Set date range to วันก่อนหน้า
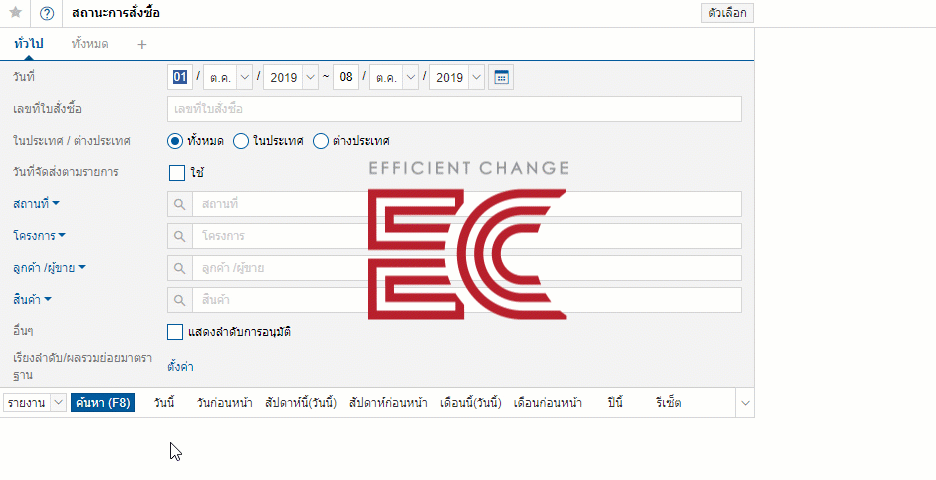Image resolution: width=936 pixels, height=480 pixels. point(224,403)
